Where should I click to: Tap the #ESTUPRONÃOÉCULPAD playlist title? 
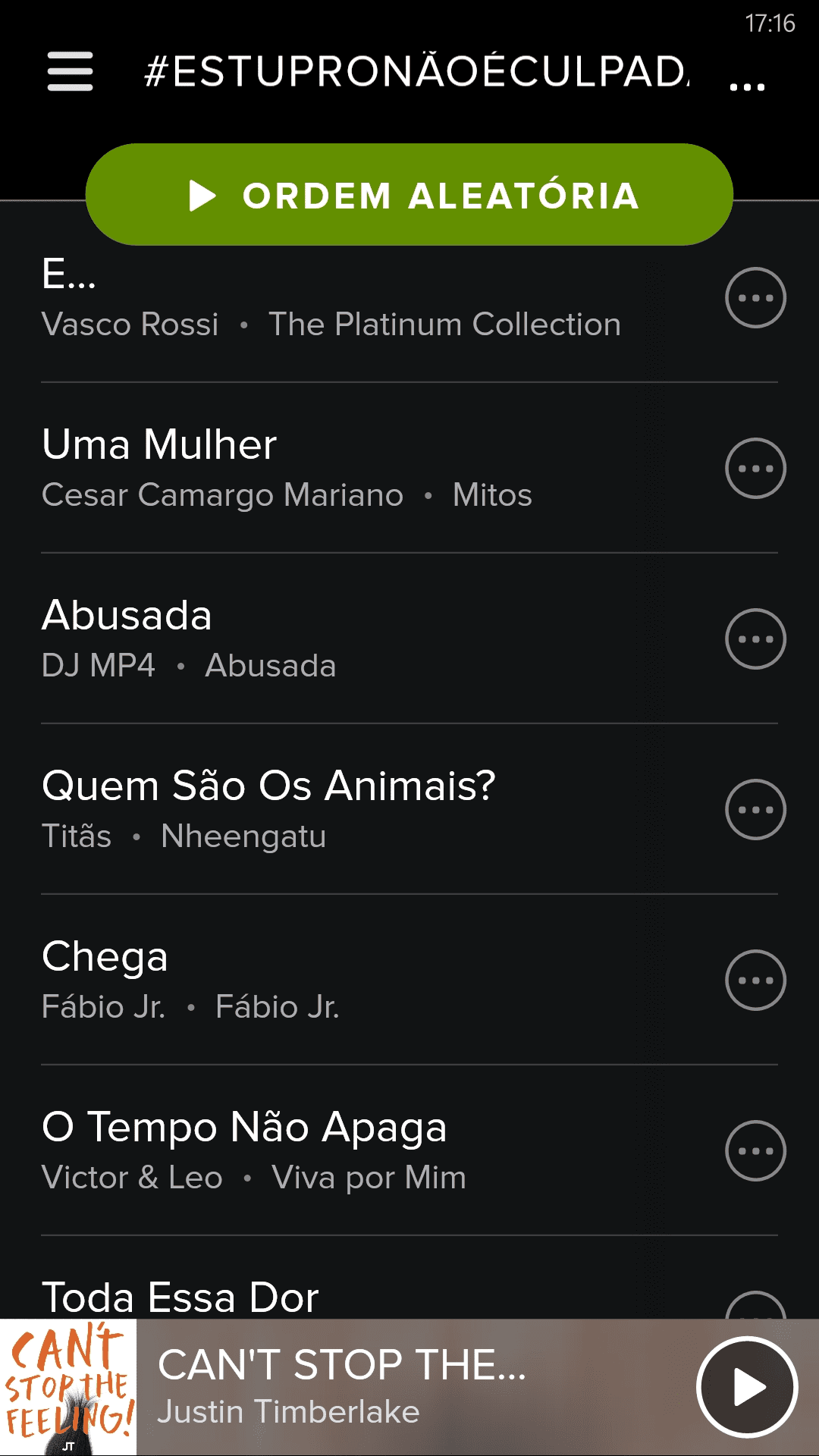click(x=416, y=71)
